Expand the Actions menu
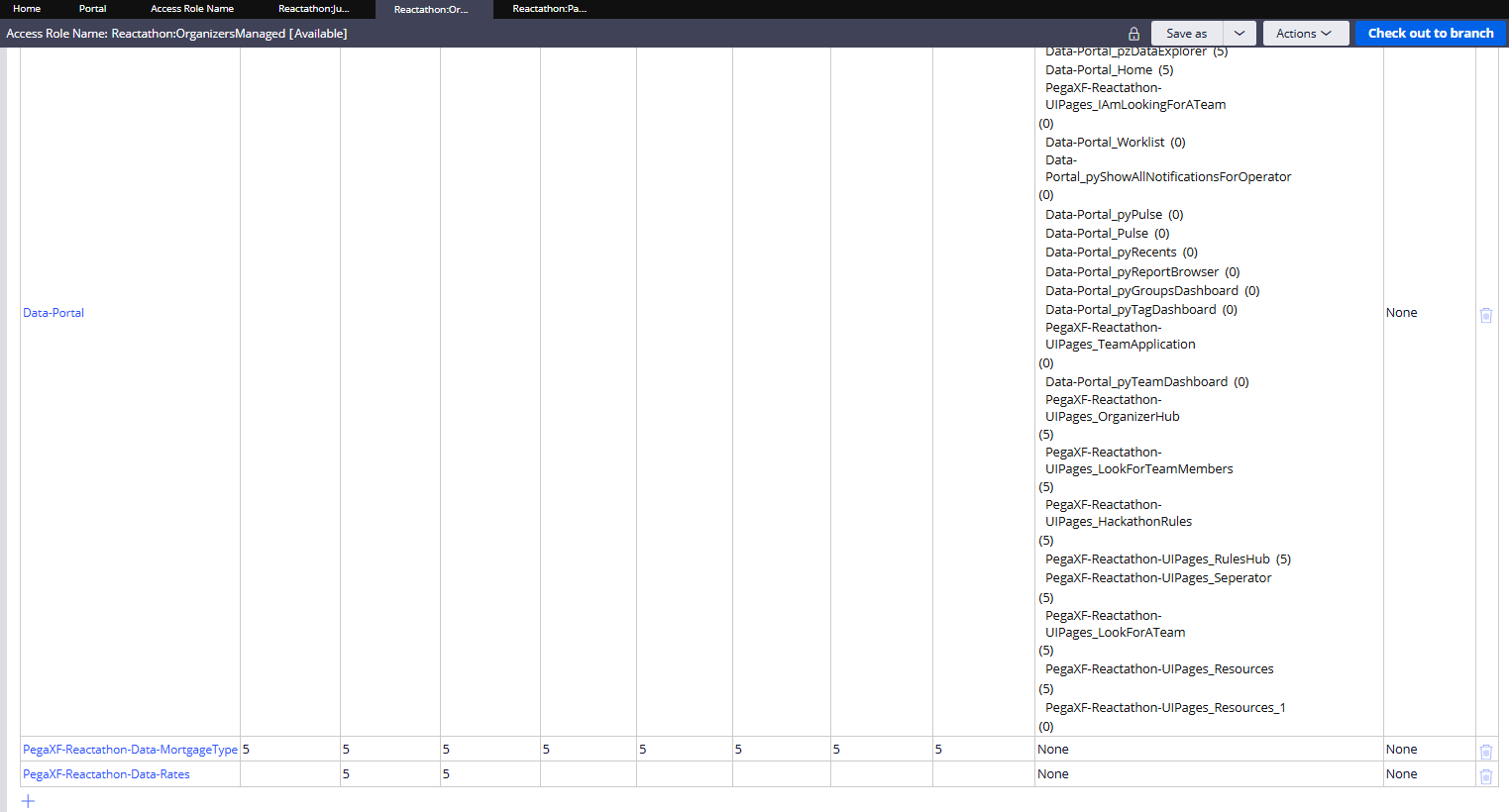This screenshot has width=1509, height=812. (1305, 33)
